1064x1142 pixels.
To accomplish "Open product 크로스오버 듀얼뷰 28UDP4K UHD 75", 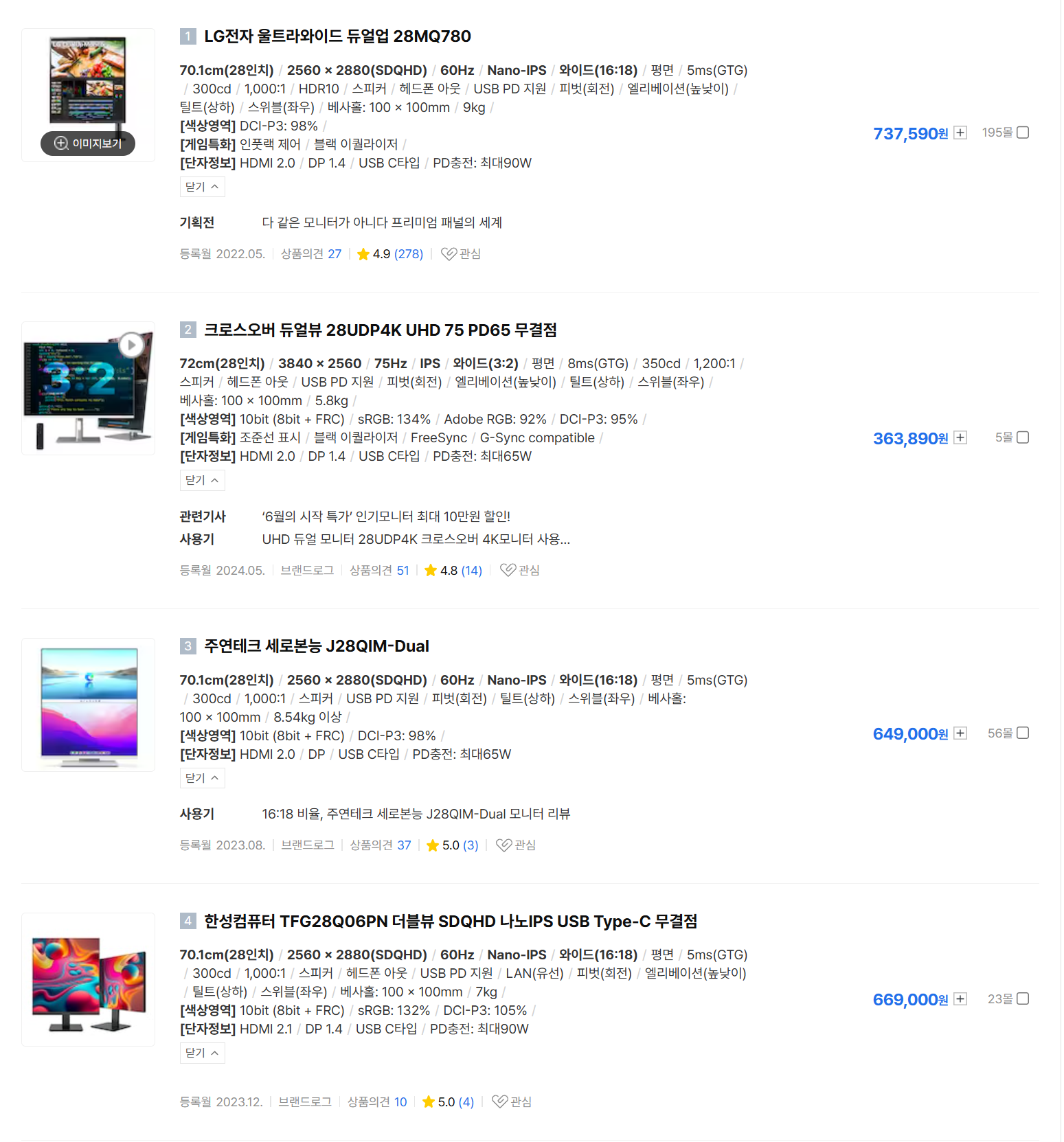I will 381,330.
